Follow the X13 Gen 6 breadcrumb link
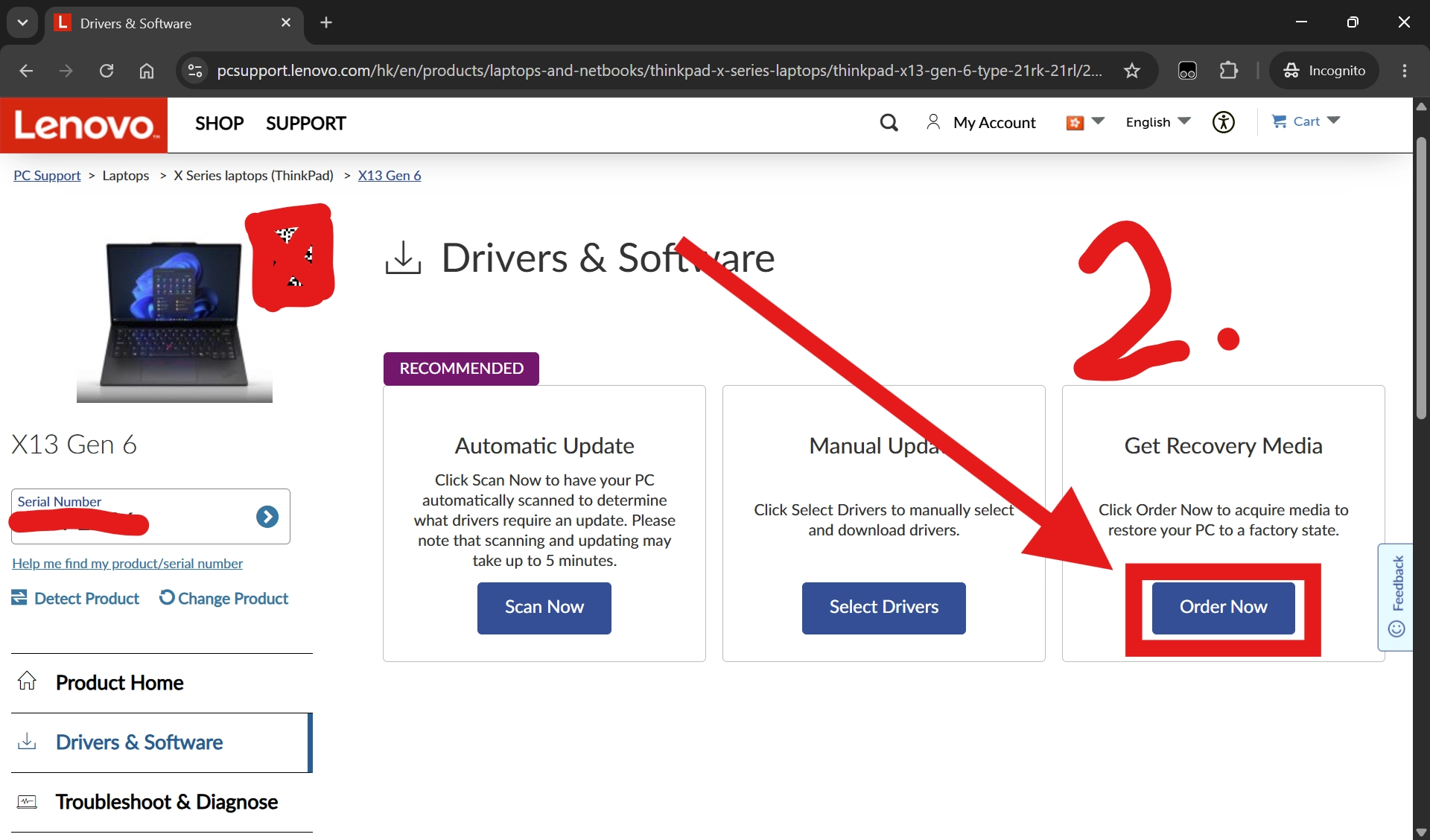Image resolution: width=1430 pixels, height=840 pixels. (390, 176)
